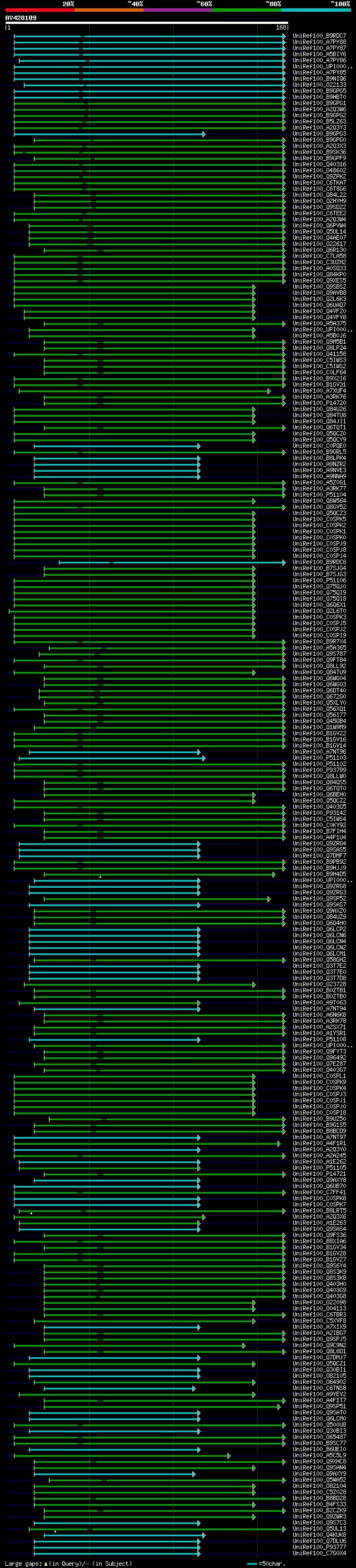This screenshot has width=356, height=1568.
Task: Click label UniRef100_Q9XES5
Action: coord(319,280)
